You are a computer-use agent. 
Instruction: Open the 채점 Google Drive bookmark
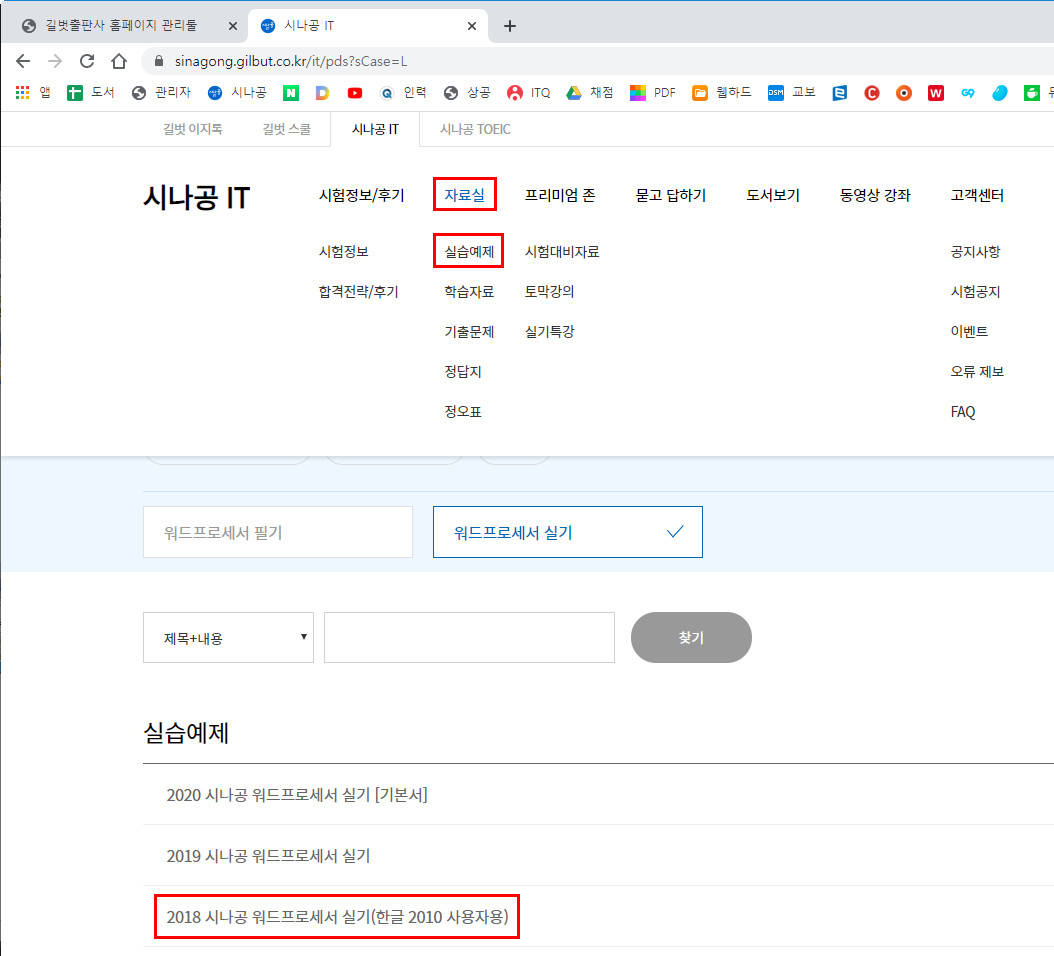point(590,92)
